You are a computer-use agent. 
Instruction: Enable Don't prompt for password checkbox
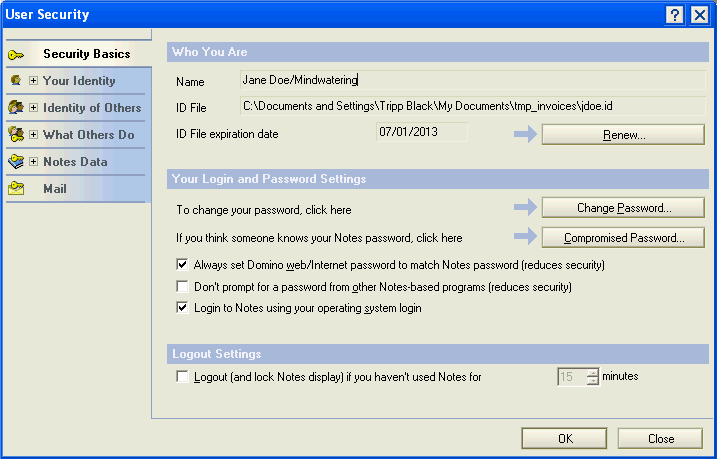pos(182,287)
